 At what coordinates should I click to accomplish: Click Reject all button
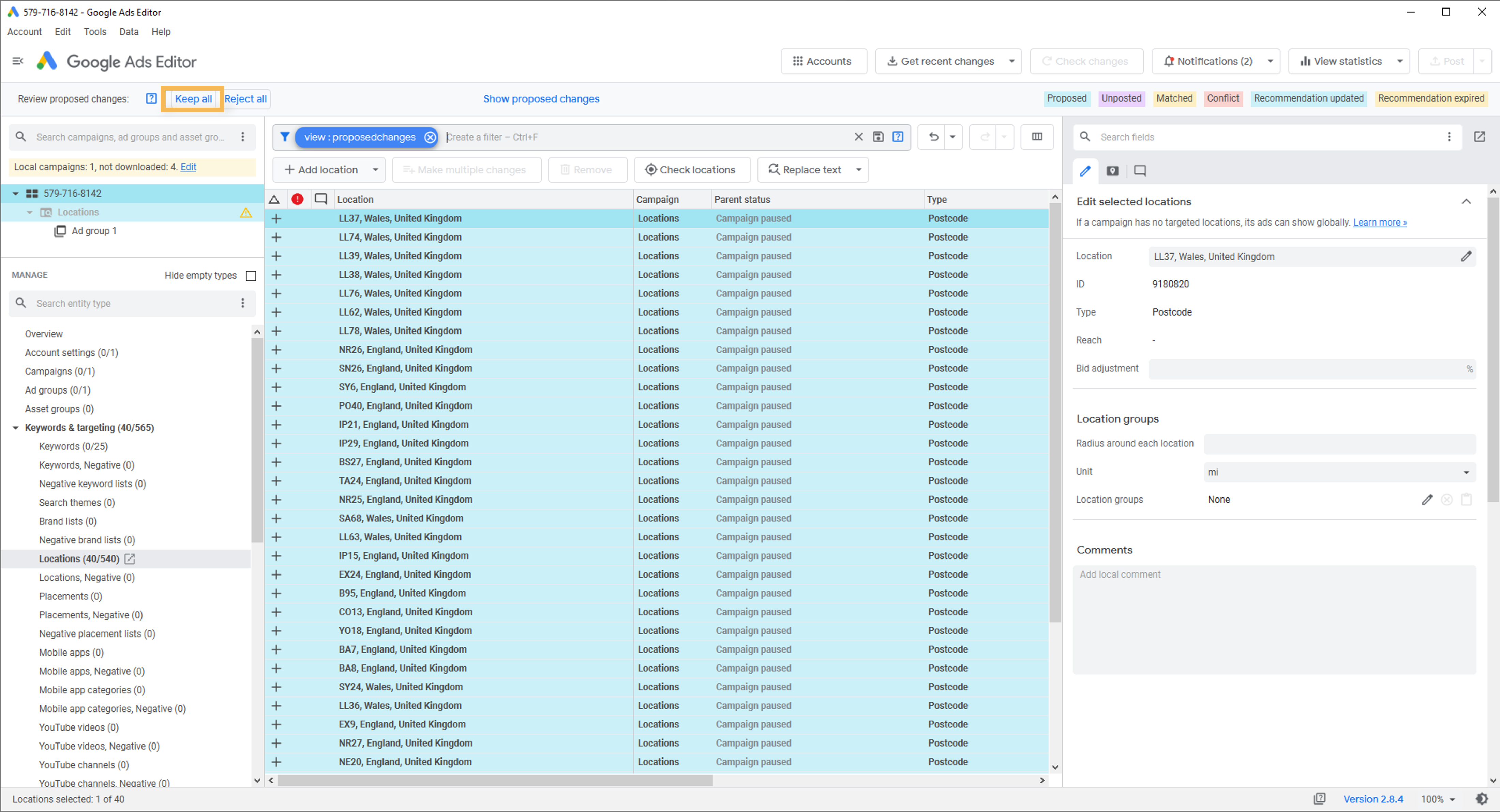coord(245,99)
